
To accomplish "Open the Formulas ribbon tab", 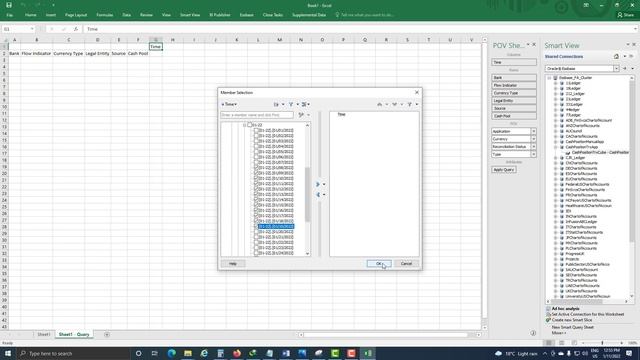I will tap(104, 15).
